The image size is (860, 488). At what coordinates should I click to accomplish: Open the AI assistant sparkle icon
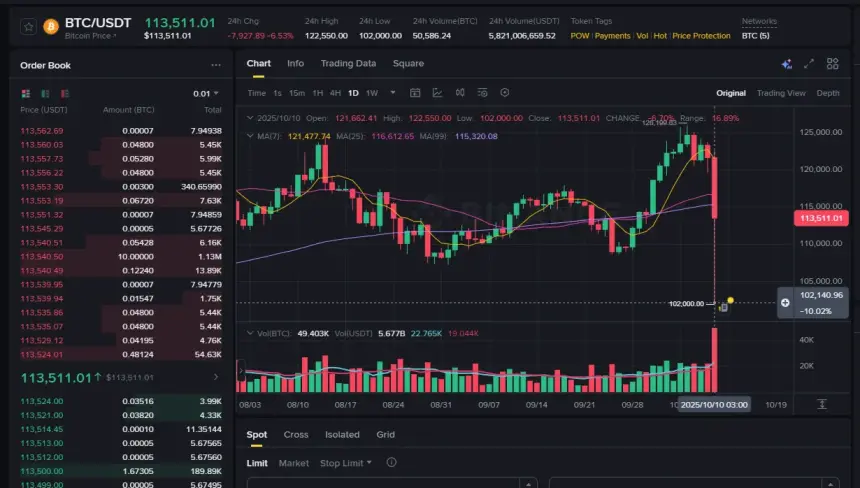(x=787, y=64)
